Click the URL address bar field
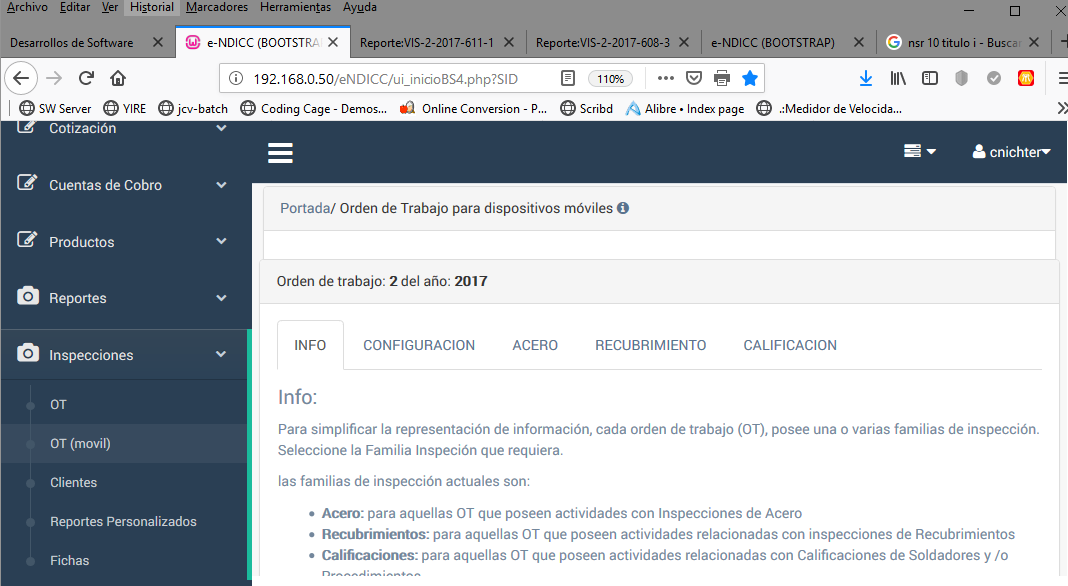The width and height of the screenshot is (1068, 586). [400, 78]
